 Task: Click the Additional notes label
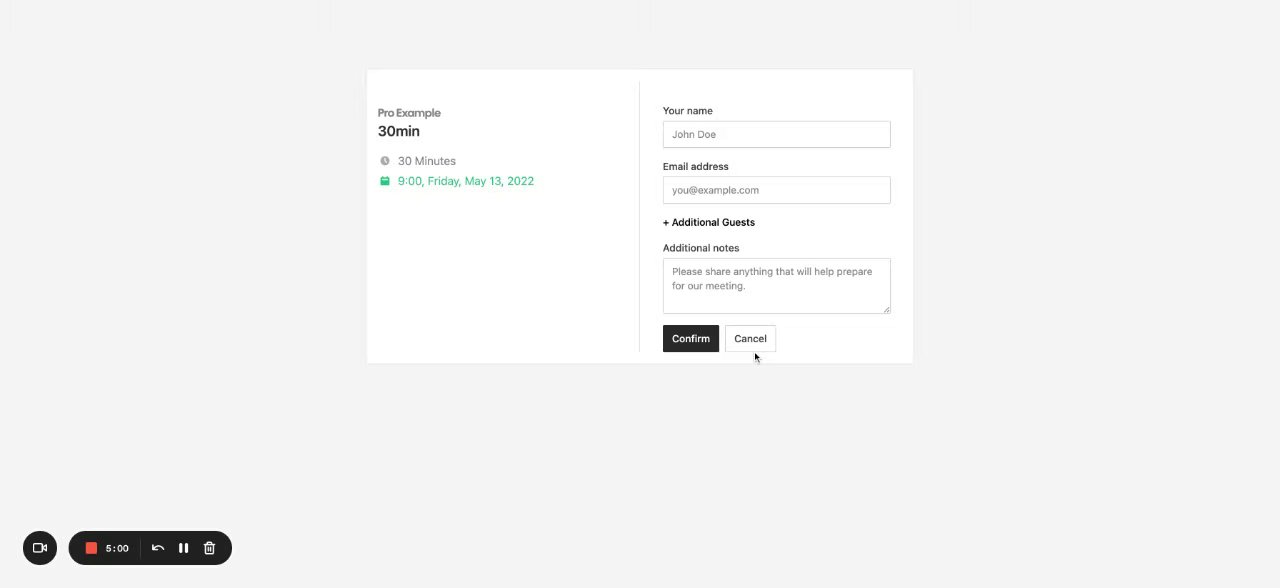pos(701,248)
